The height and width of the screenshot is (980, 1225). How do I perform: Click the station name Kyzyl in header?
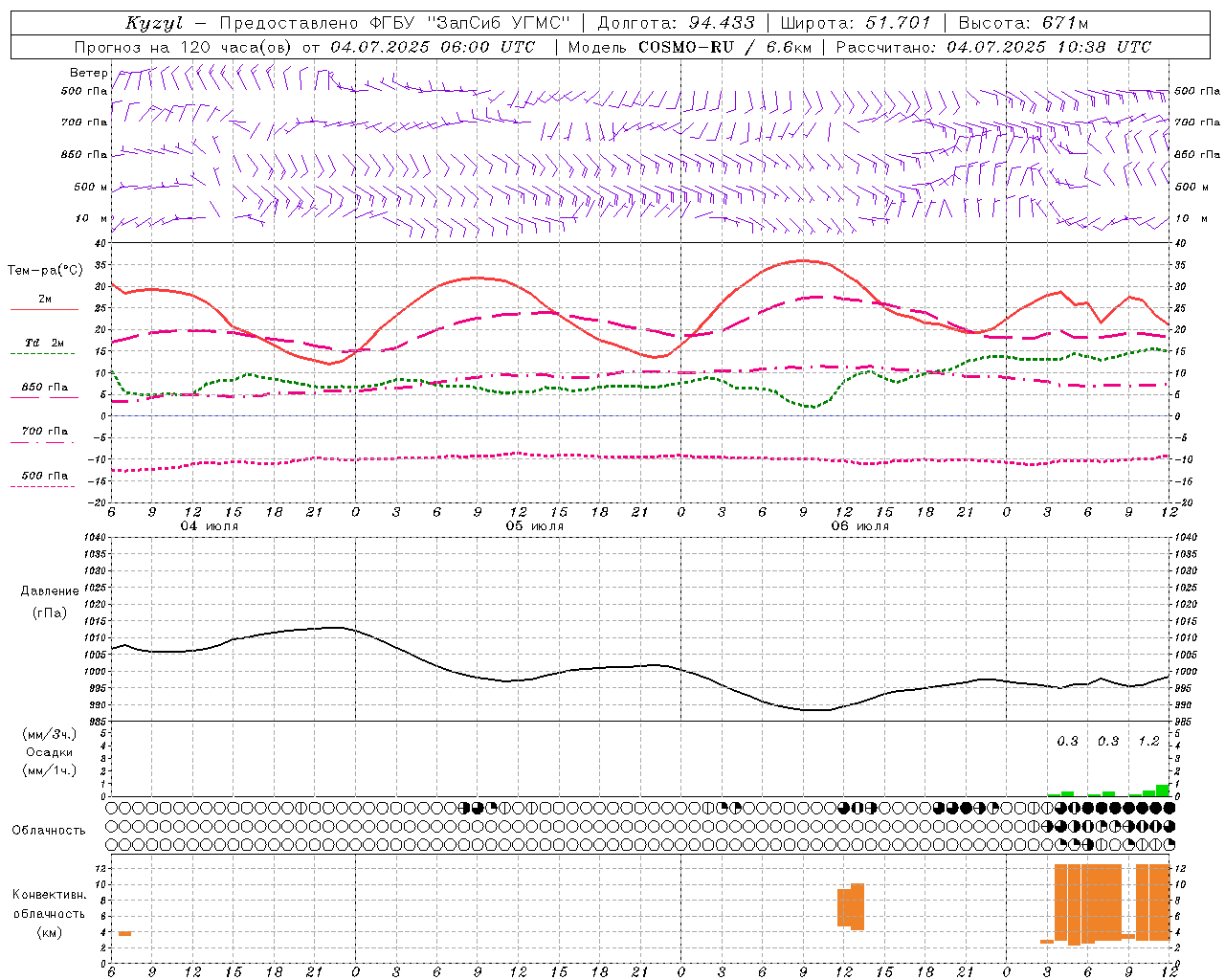[154, 23]
